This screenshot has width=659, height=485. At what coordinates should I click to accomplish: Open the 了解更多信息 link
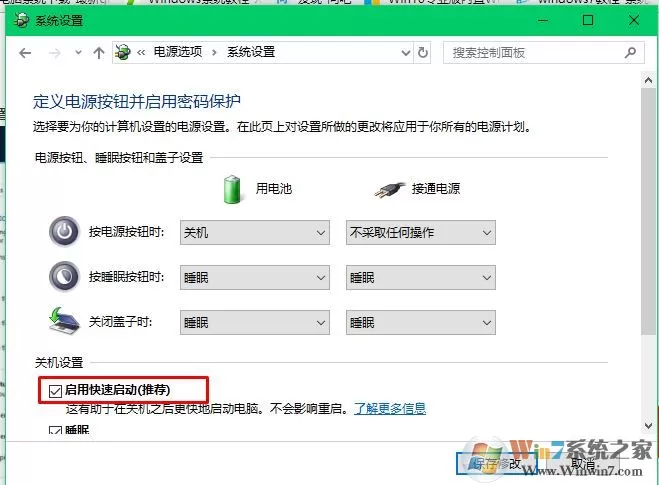tap(390, 409)
